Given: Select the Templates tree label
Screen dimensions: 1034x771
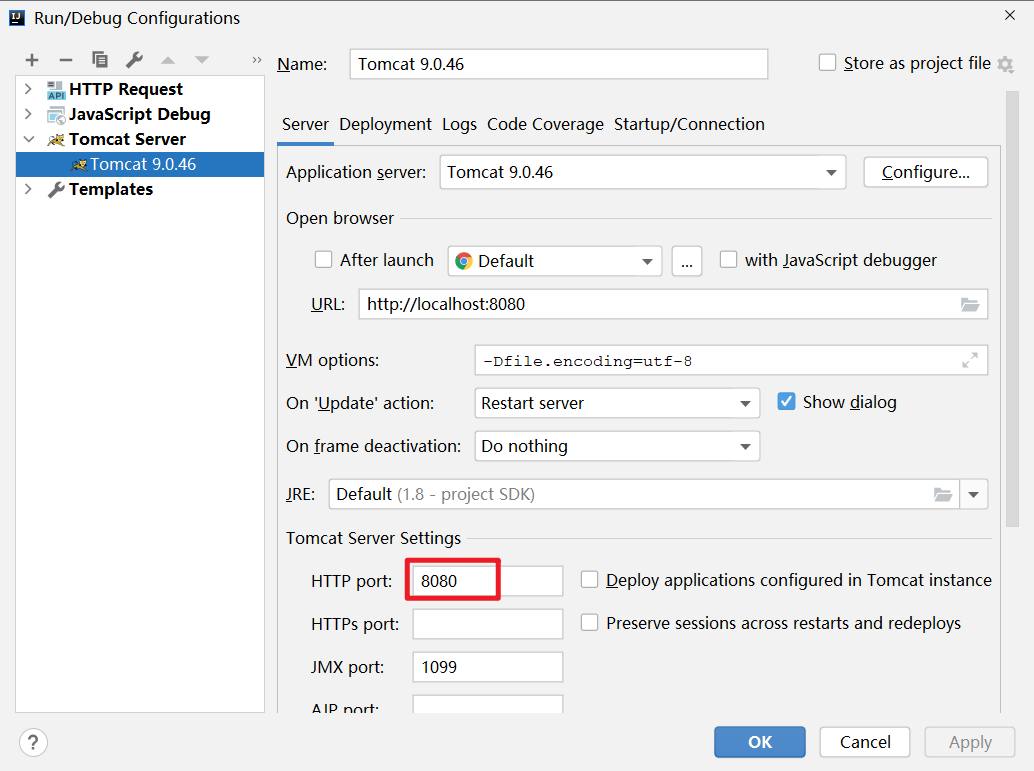Looking at the screenshot, I should click(111, 189).
